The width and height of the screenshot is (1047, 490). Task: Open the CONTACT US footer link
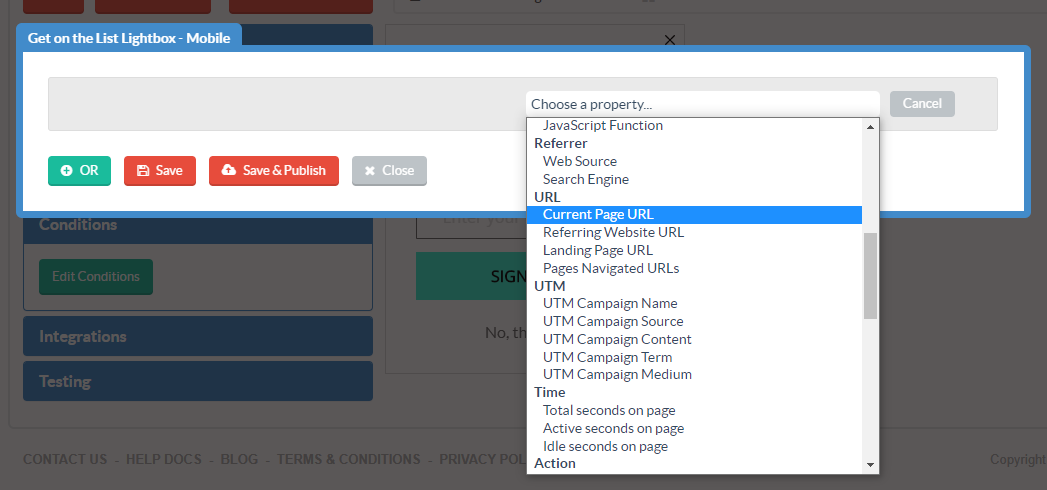pos(65,459)
